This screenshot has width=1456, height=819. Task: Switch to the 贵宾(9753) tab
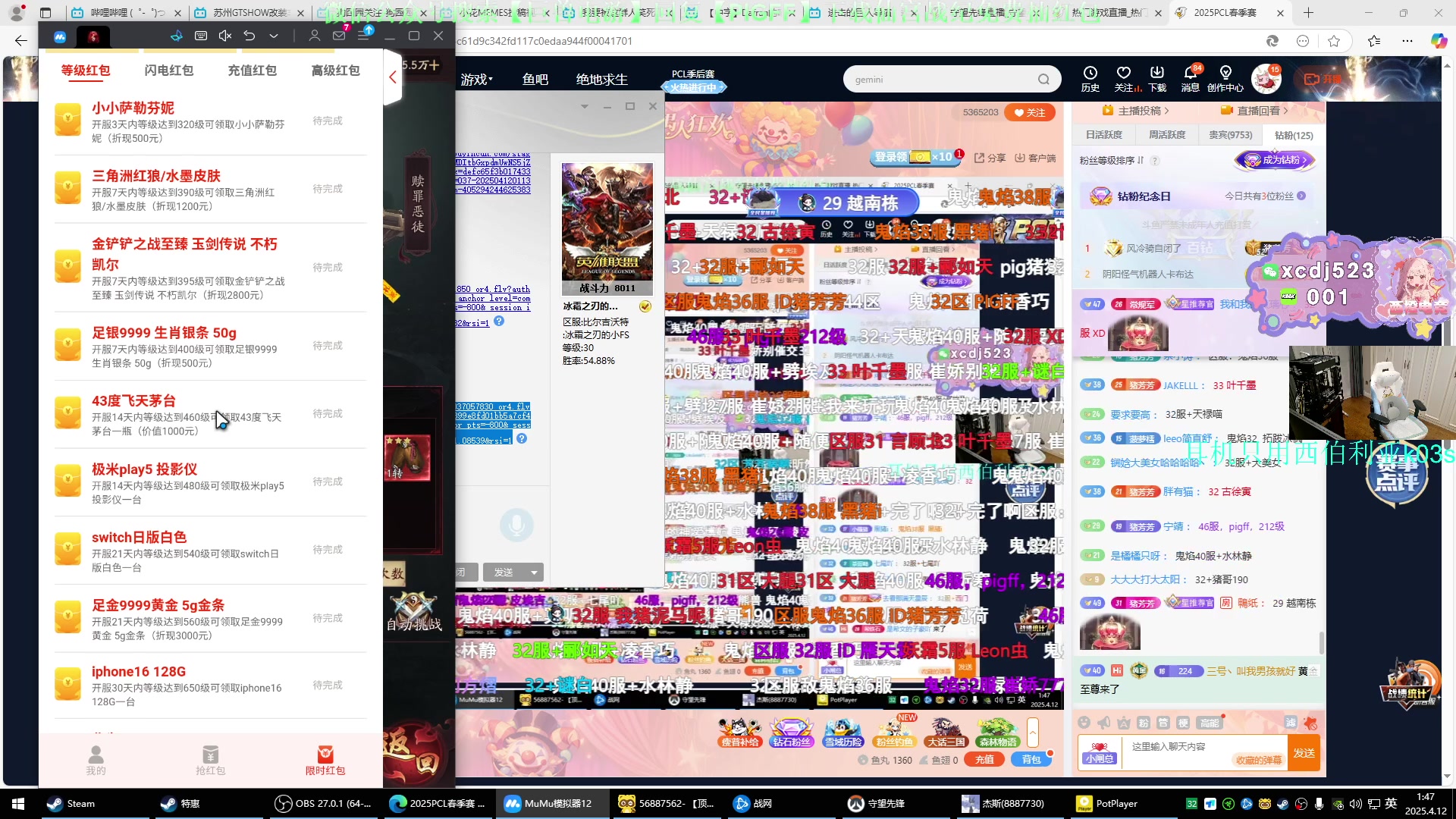tap(1230, 135)
